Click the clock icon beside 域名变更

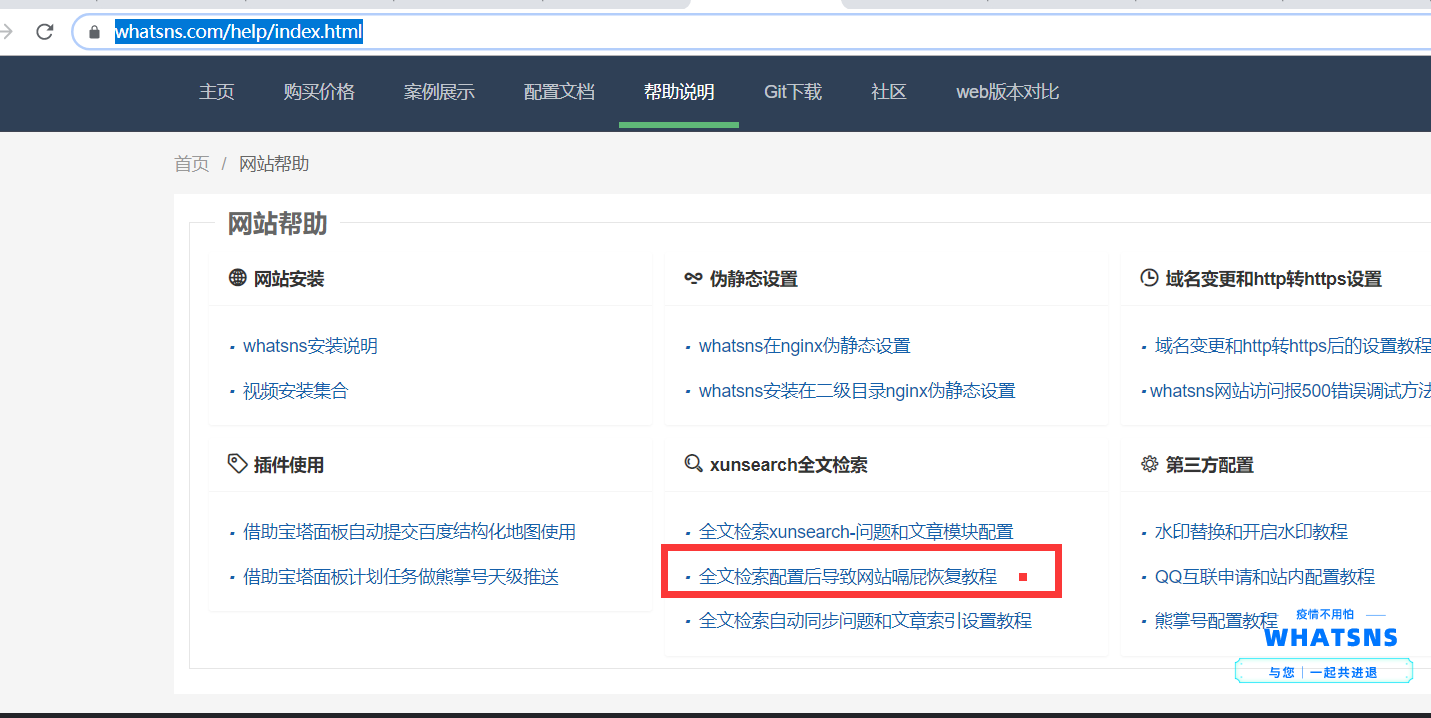(x=1149, y=278)
